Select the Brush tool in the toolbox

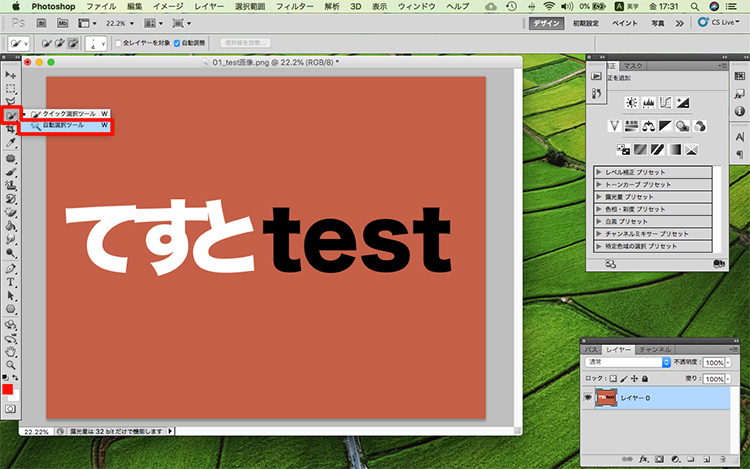tap(11, 172)
